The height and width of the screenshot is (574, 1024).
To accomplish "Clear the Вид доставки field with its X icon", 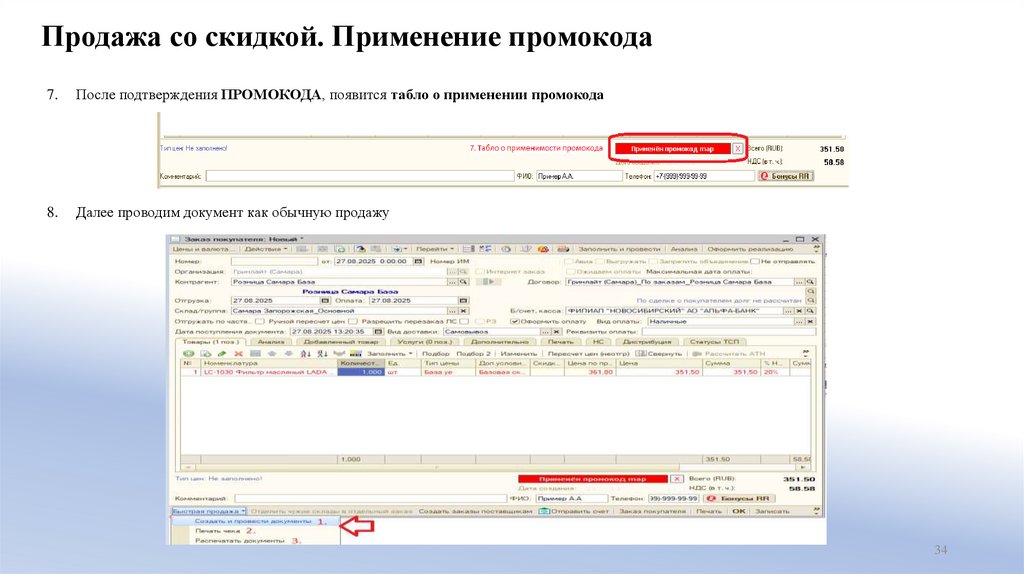I will pos(556,332).
